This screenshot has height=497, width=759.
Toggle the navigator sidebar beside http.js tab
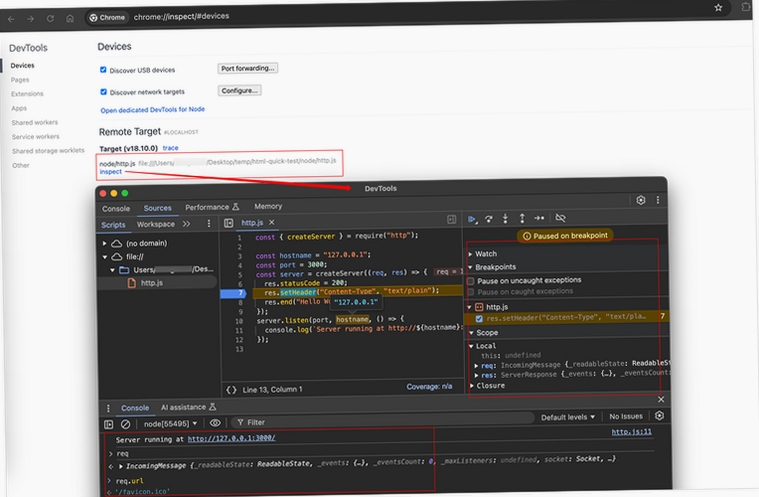coord(228,223)
